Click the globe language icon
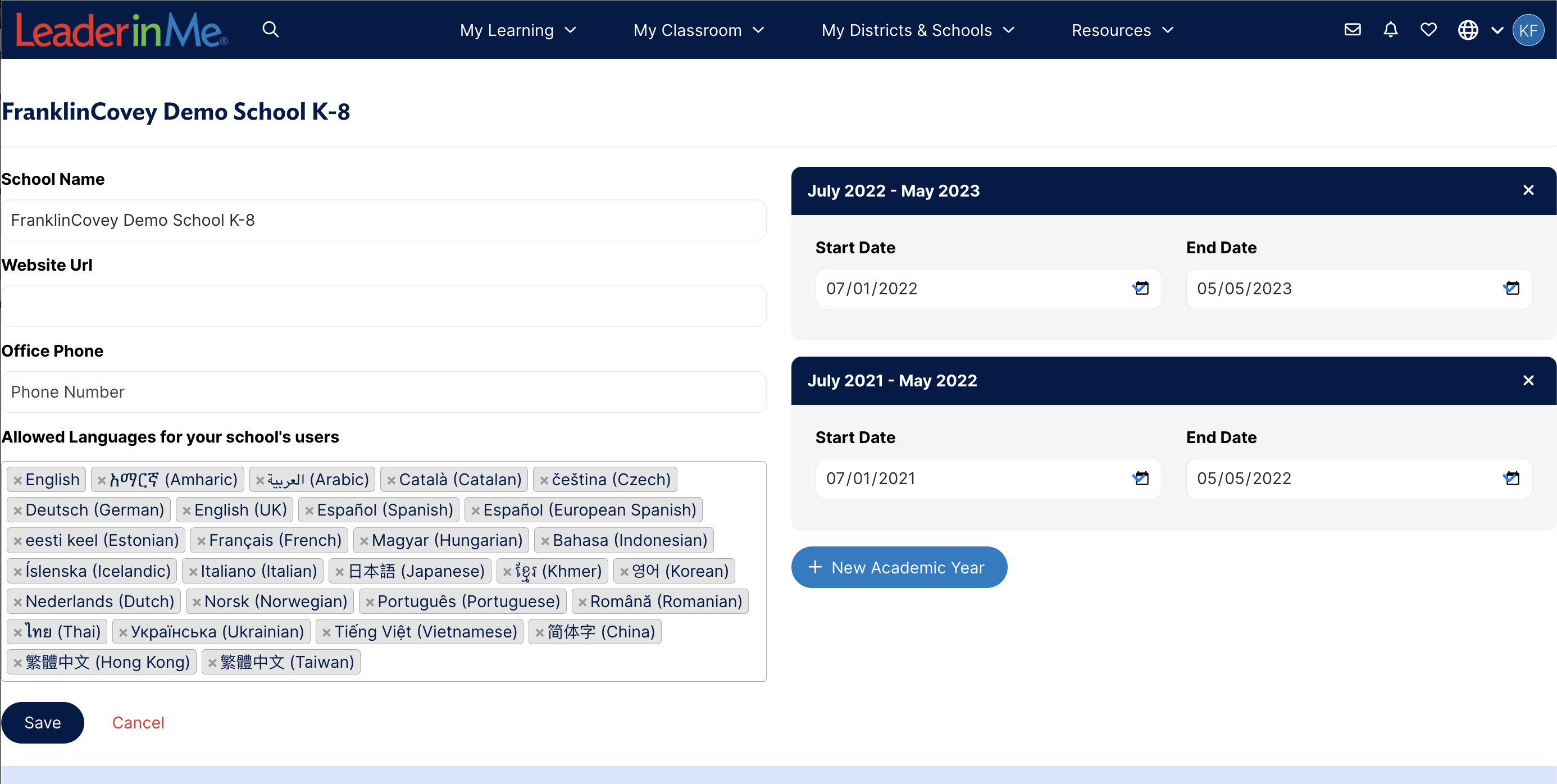Viewport: 1557px width, 784px height. pyautogui.click(x=1468, y=30)
